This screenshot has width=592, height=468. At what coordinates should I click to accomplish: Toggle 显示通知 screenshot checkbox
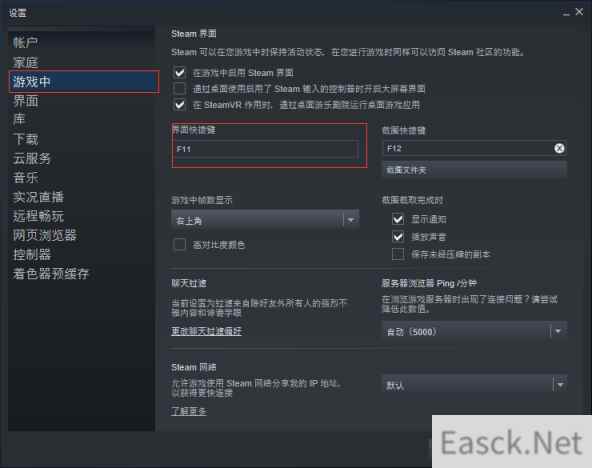click(x=398, y=219)
